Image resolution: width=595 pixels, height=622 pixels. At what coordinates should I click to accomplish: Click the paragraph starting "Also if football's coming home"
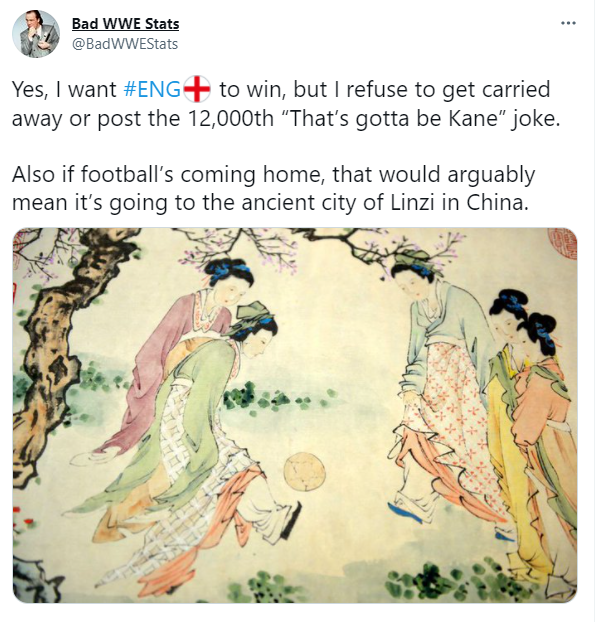click(x=274, y=189)
